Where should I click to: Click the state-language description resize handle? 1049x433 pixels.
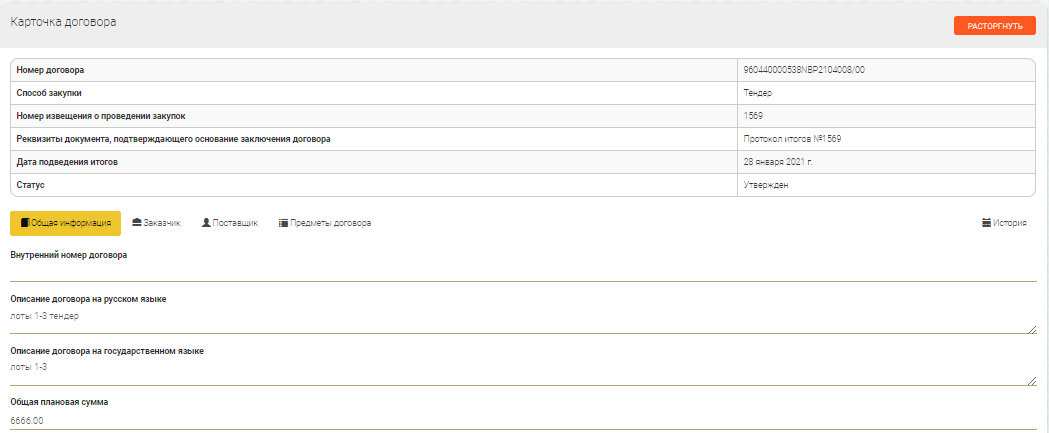[x=1032, y=381]
